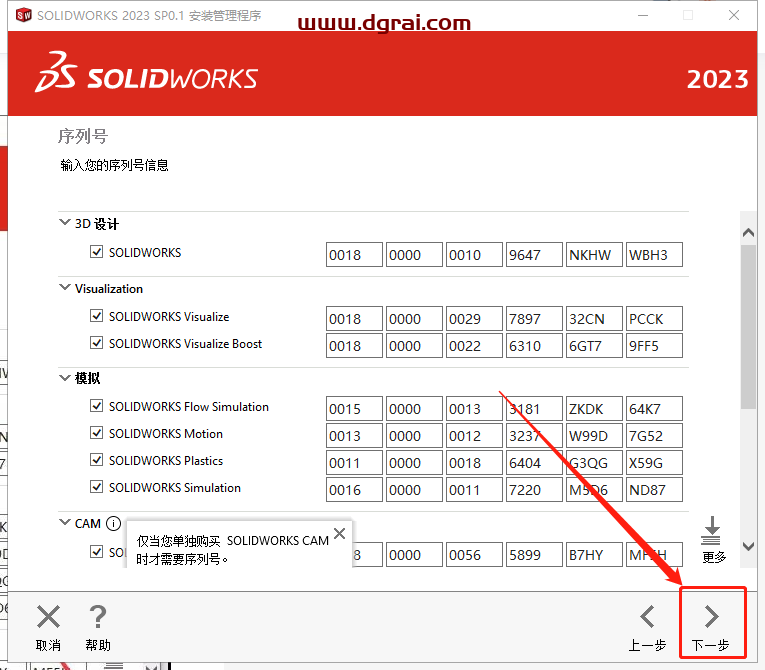765x670 pixels.
Task: Click SOLIDWORKS serial field containing NKHW
Action: coord(594,255)
